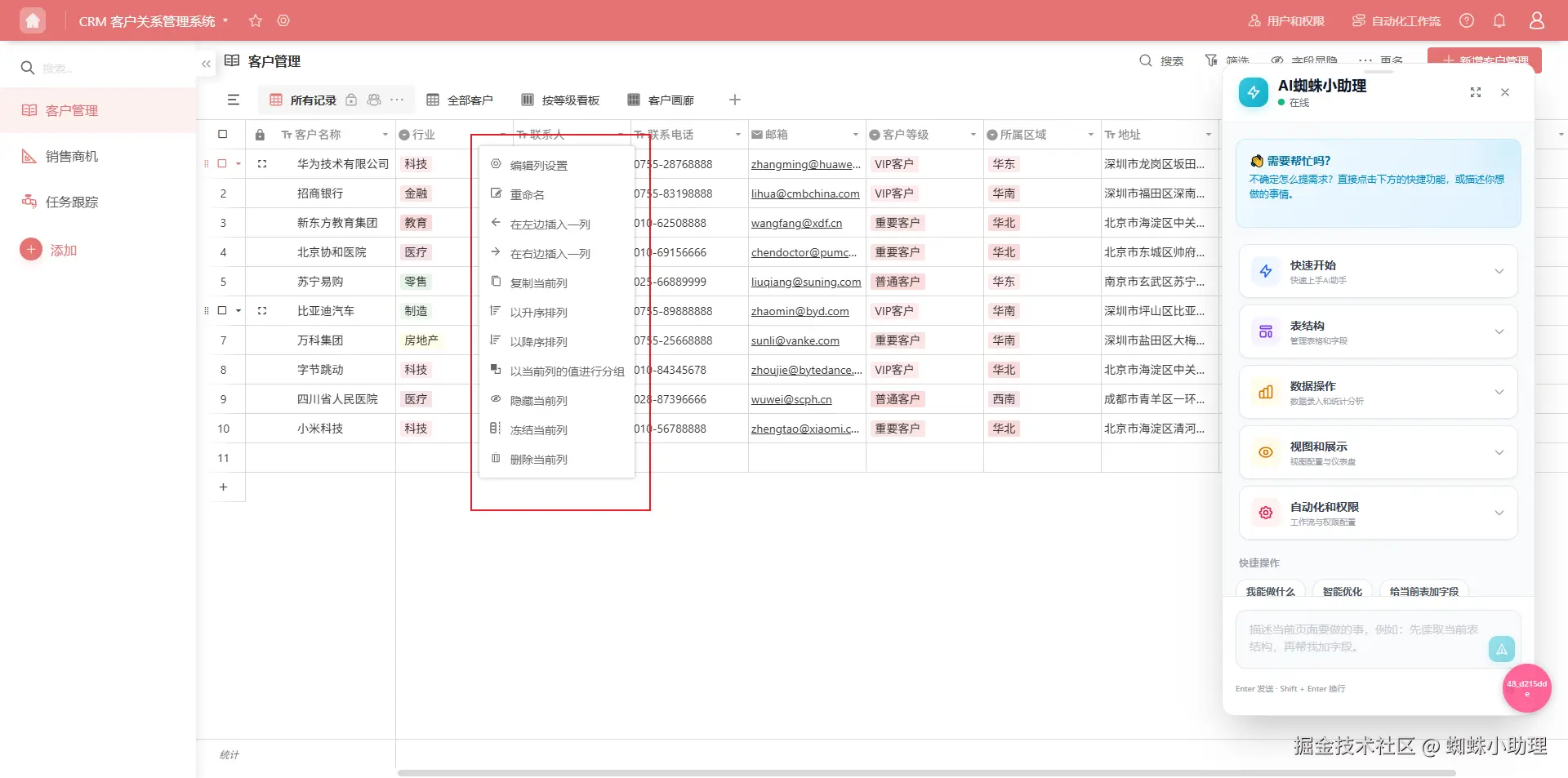
Task: Choose 隐藏当前列 from the context menu
Action: (x=557, y=400)
